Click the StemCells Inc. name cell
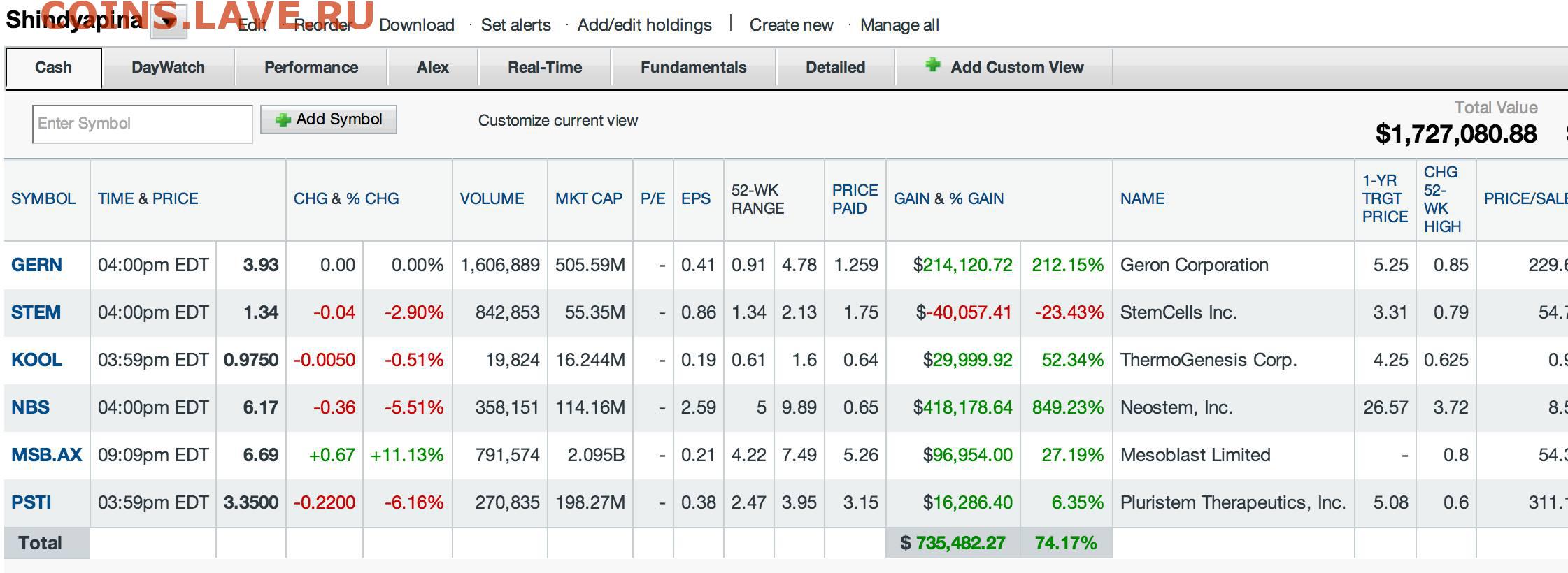Image resolution: width=1568 pixels, height=573 pixels. click(x=1178, y=312)
